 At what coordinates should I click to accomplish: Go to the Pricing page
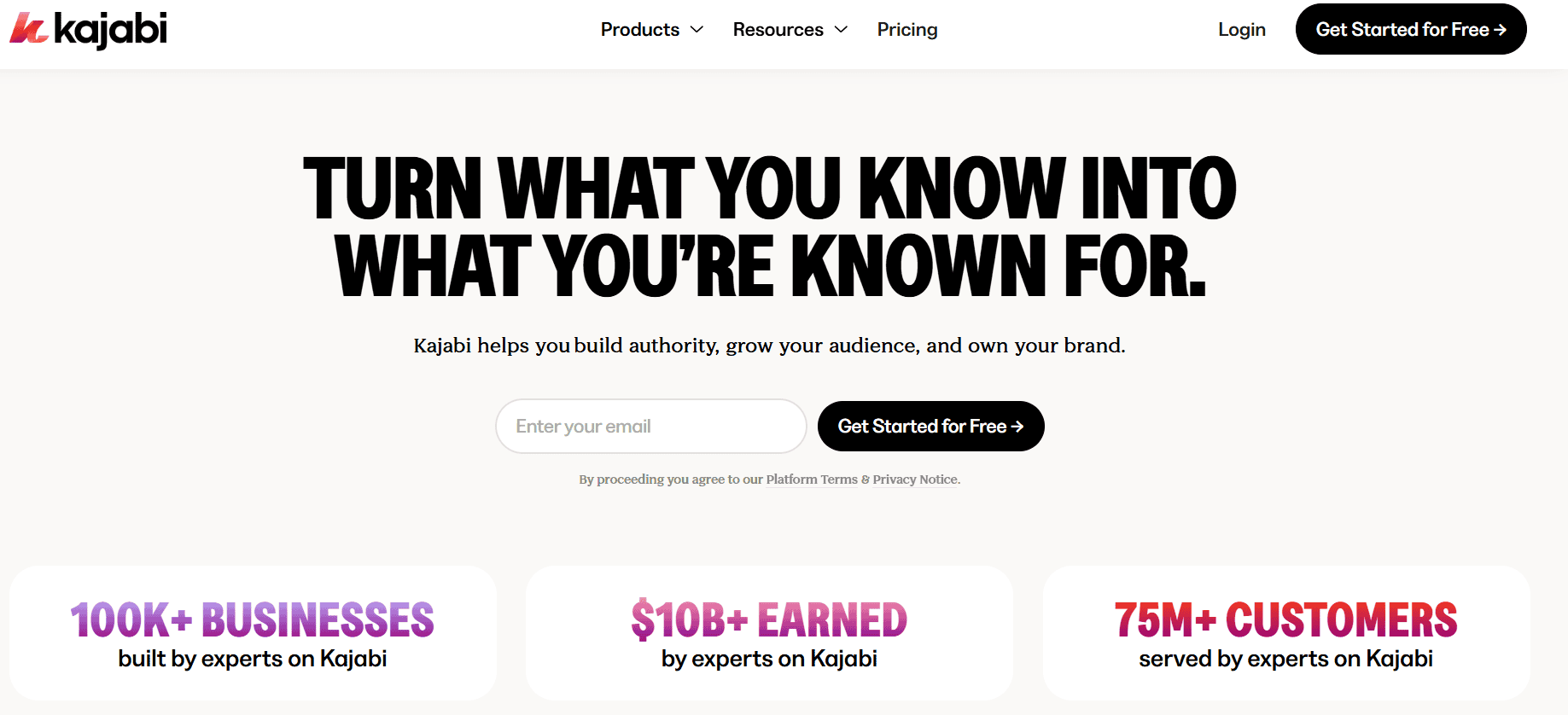pos(906,30)
